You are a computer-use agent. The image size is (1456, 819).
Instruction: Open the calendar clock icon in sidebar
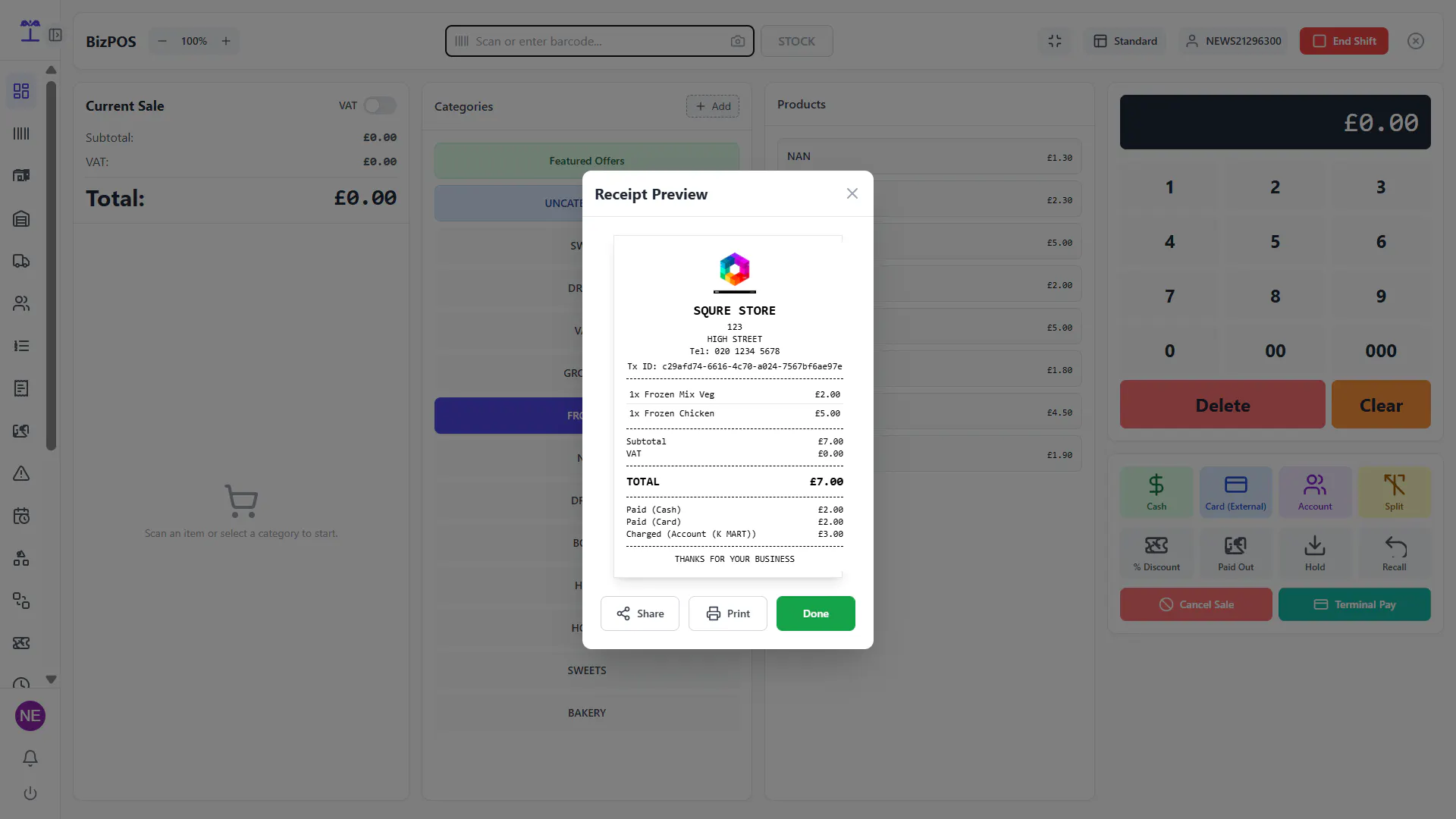[x=21, y=516]
